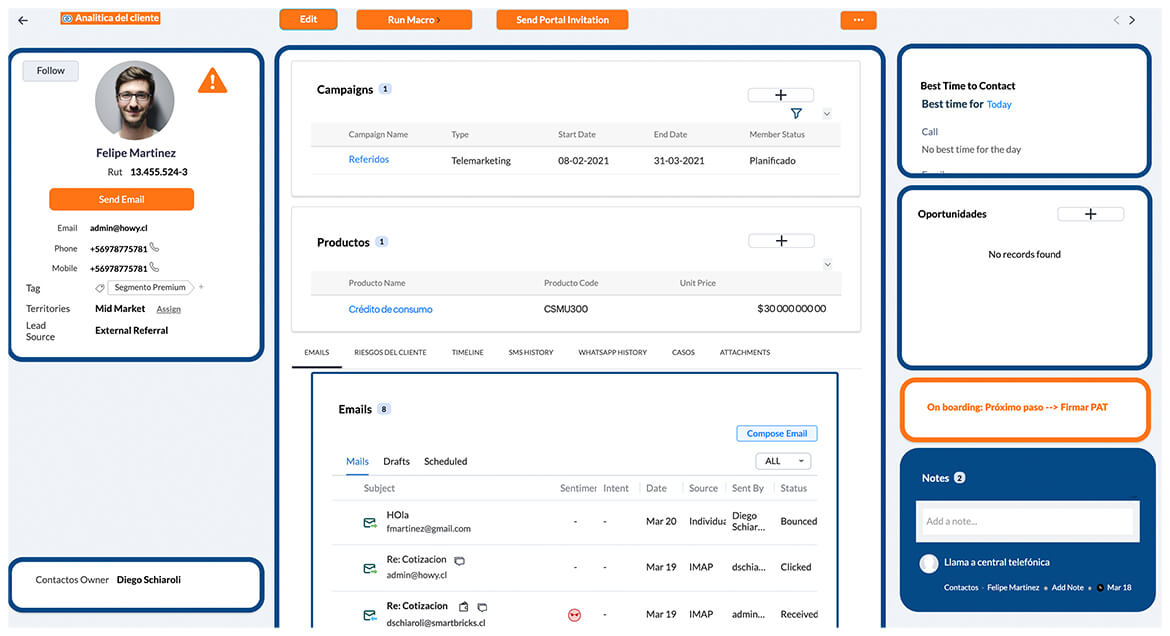Viewport: 1170px width, 636px height.
Task: Open the Timeline tab
Action: click(468, 352)
